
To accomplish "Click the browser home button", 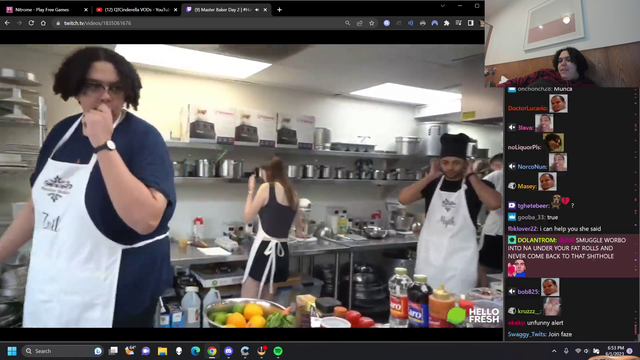I will click(x=43, y=23).
